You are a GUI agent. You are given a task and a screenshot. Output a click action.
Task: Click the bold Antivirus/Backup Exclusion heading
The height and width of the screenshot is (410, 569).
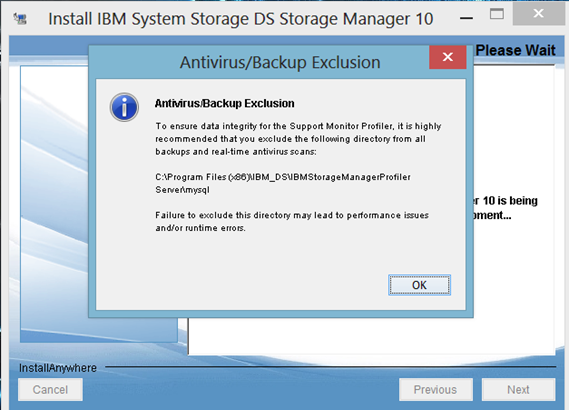coord(224,103)
